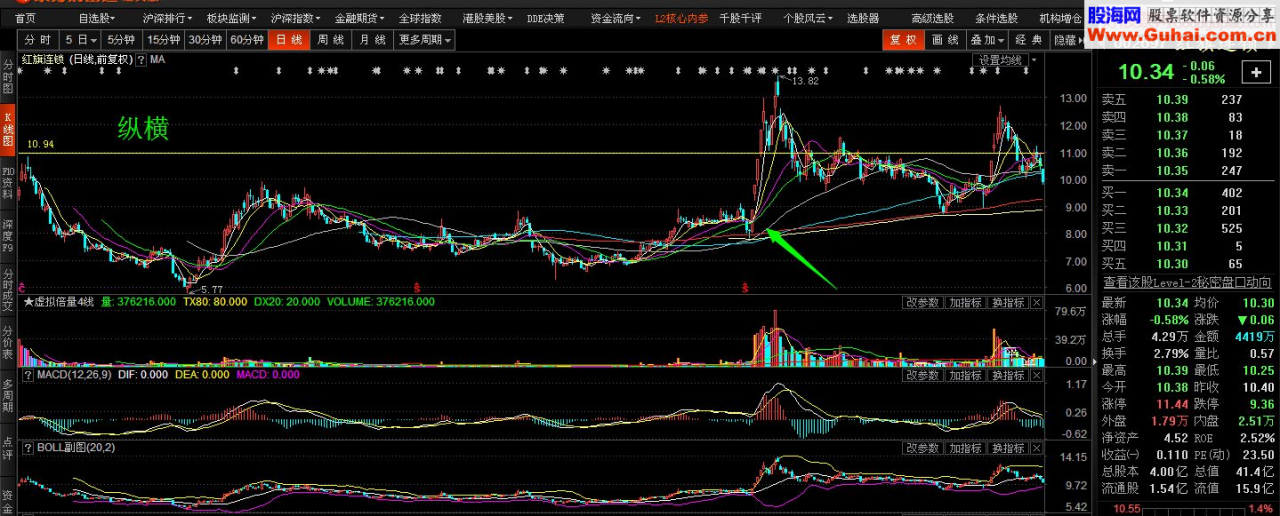Click the red S marker on the chart bottom

click(x=417, y=287)
